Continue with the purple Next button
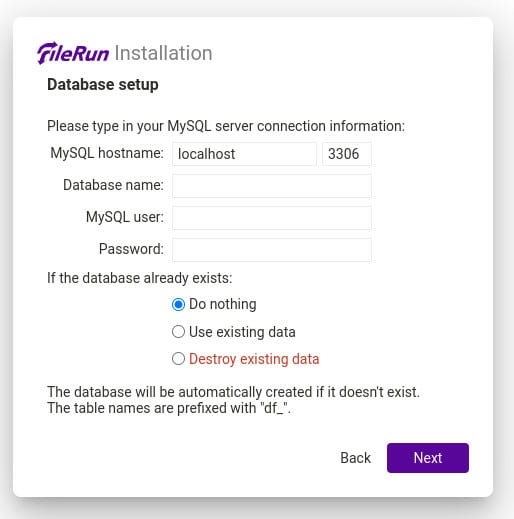The width and height of the screenshot is (514, 519). coord(428,458)
